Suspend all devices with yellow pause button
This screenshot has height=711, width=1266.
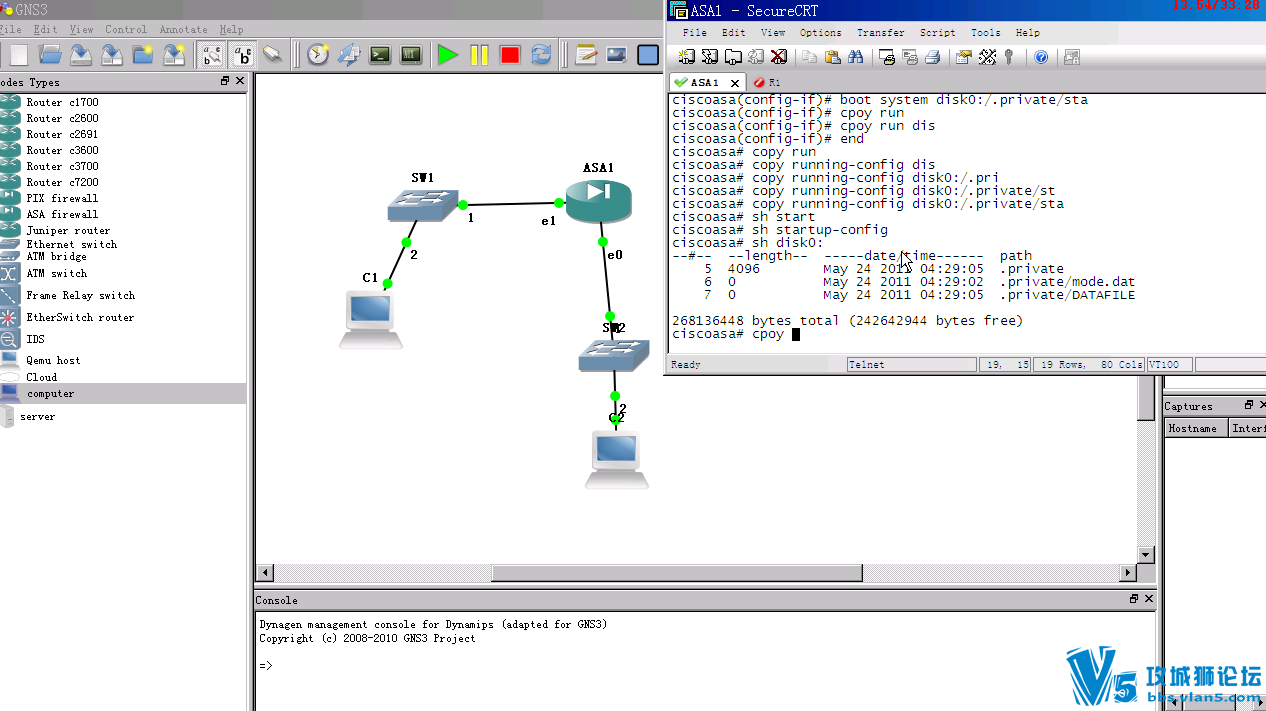[479, 55]
